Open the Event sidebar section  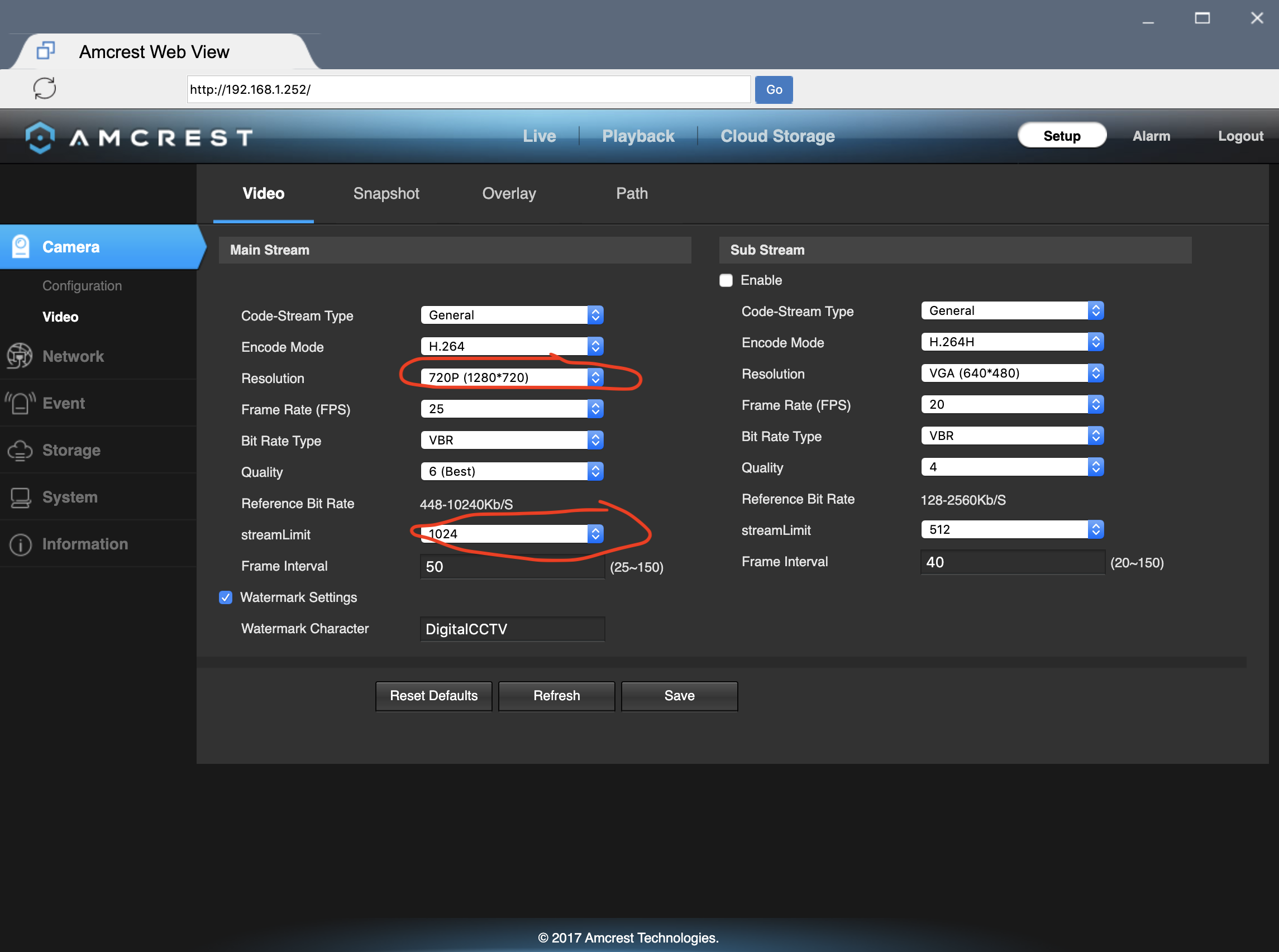click(x=98, y=403)
